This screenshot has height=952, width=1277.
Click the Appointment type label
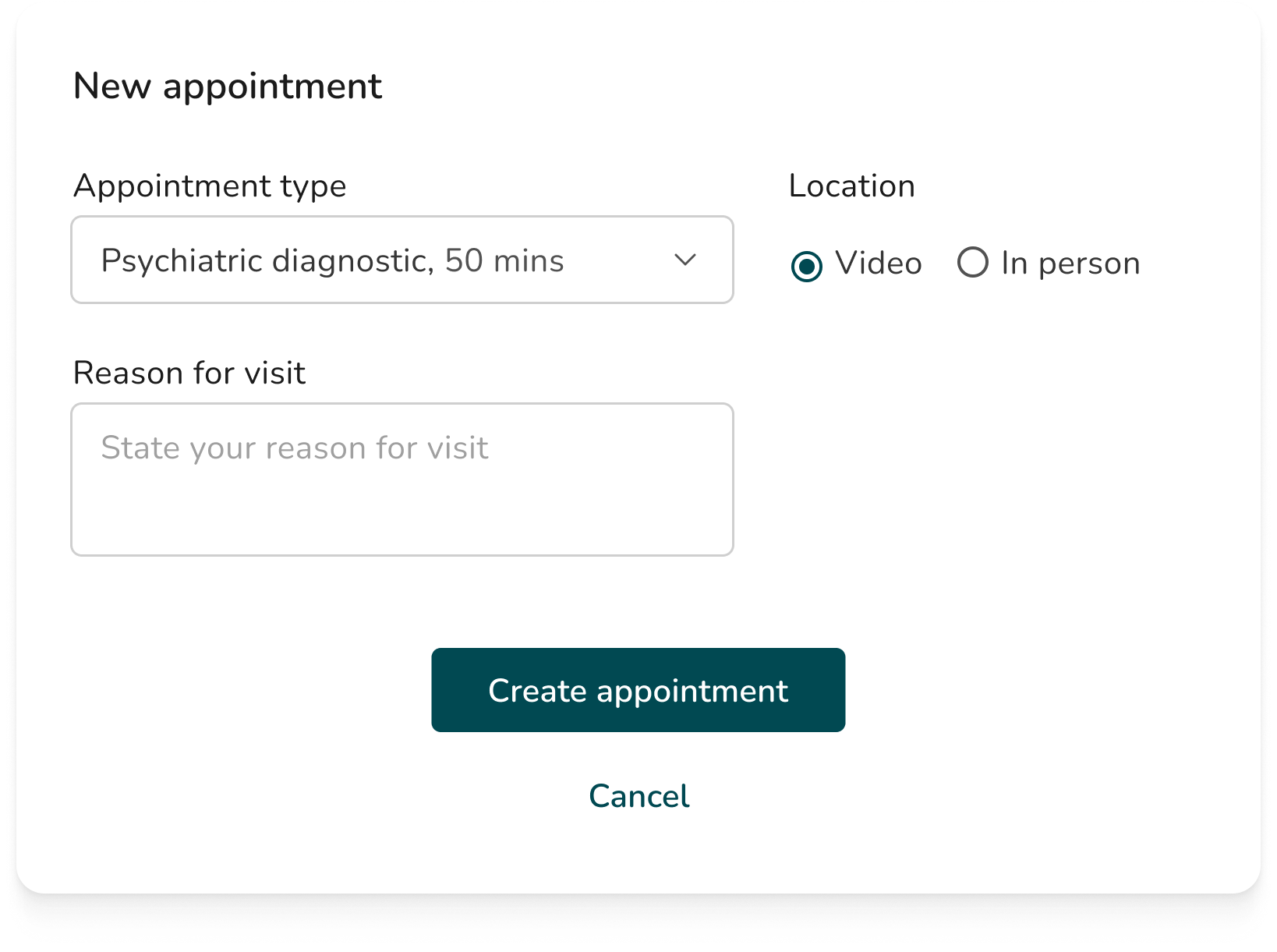210,186
